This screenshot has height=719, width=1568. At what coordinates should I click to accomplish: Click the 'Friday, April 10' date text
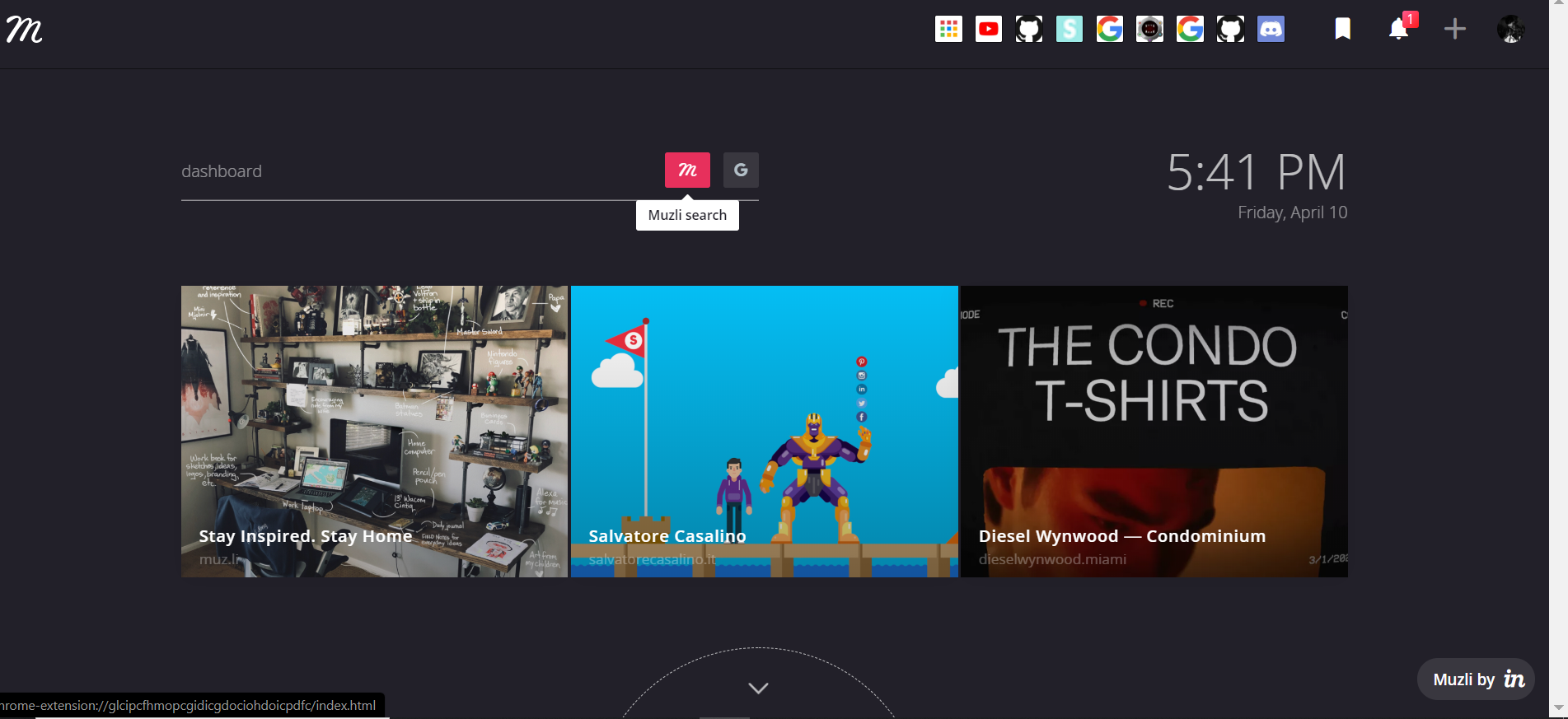1293,212
